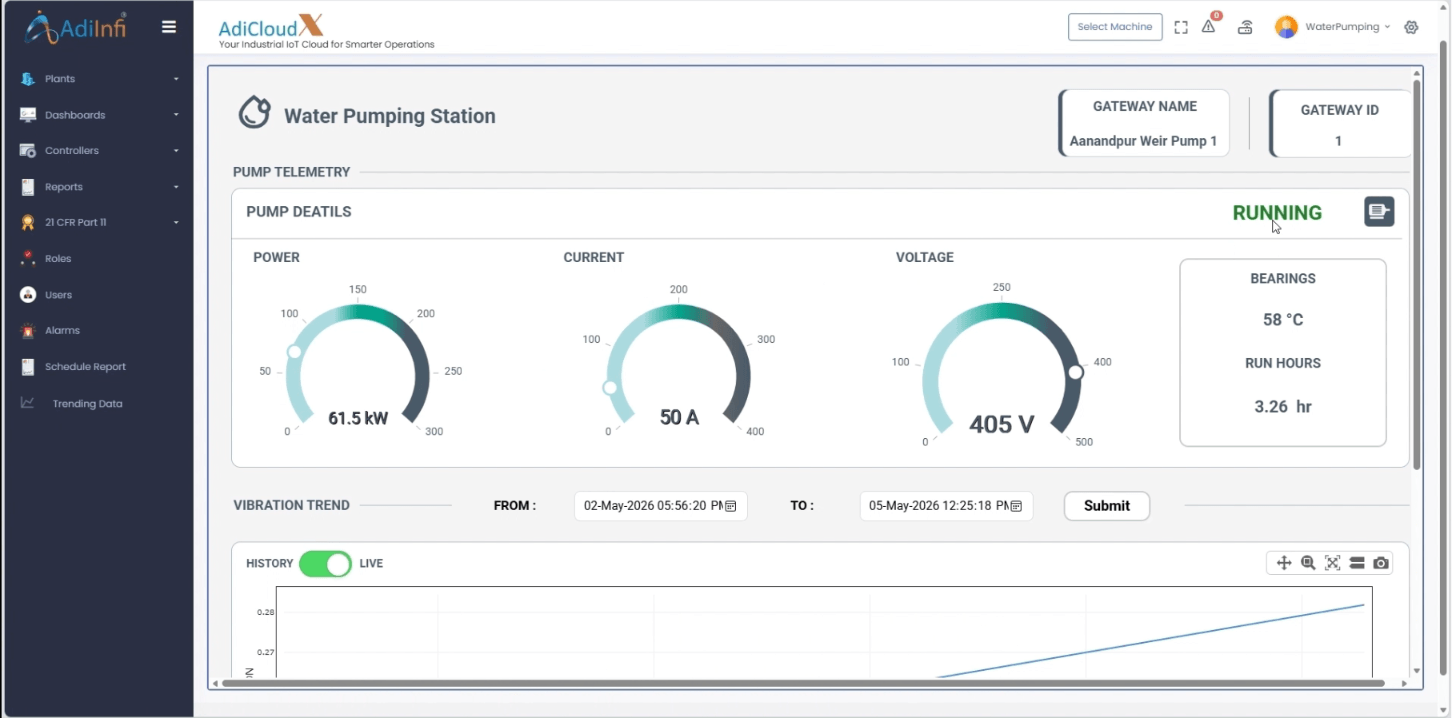Select the chart pan tool icon

coord(1284,563)
